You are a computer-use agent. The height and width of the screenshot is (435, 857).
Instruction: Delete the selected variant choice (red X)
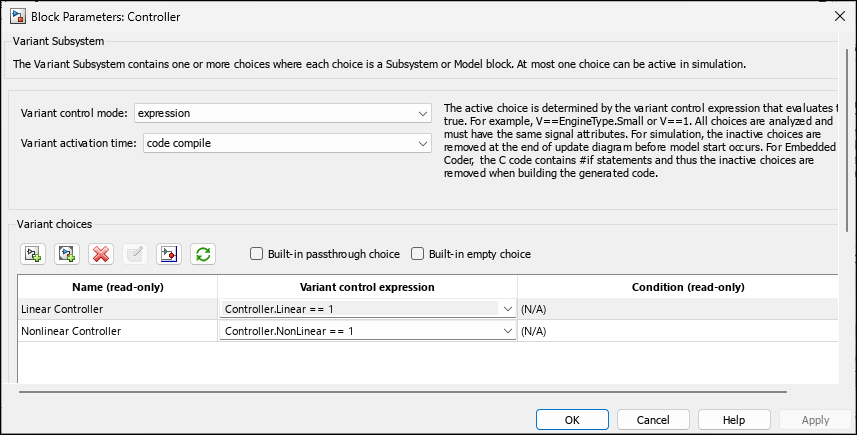tap(101, 254)
